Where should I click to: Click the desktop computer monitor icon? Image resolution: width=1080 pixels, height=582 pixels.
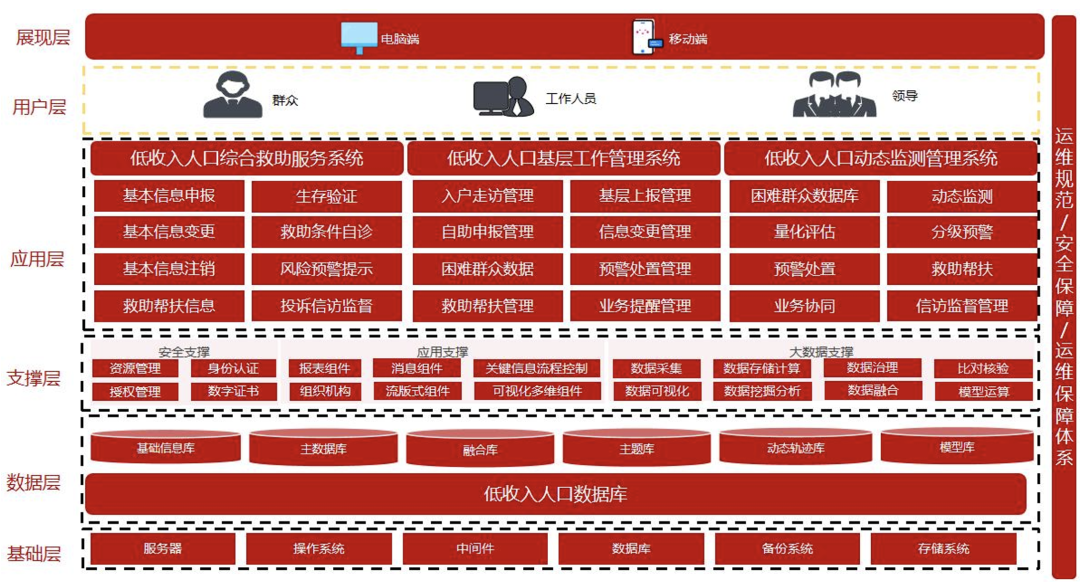coord(358,38)
